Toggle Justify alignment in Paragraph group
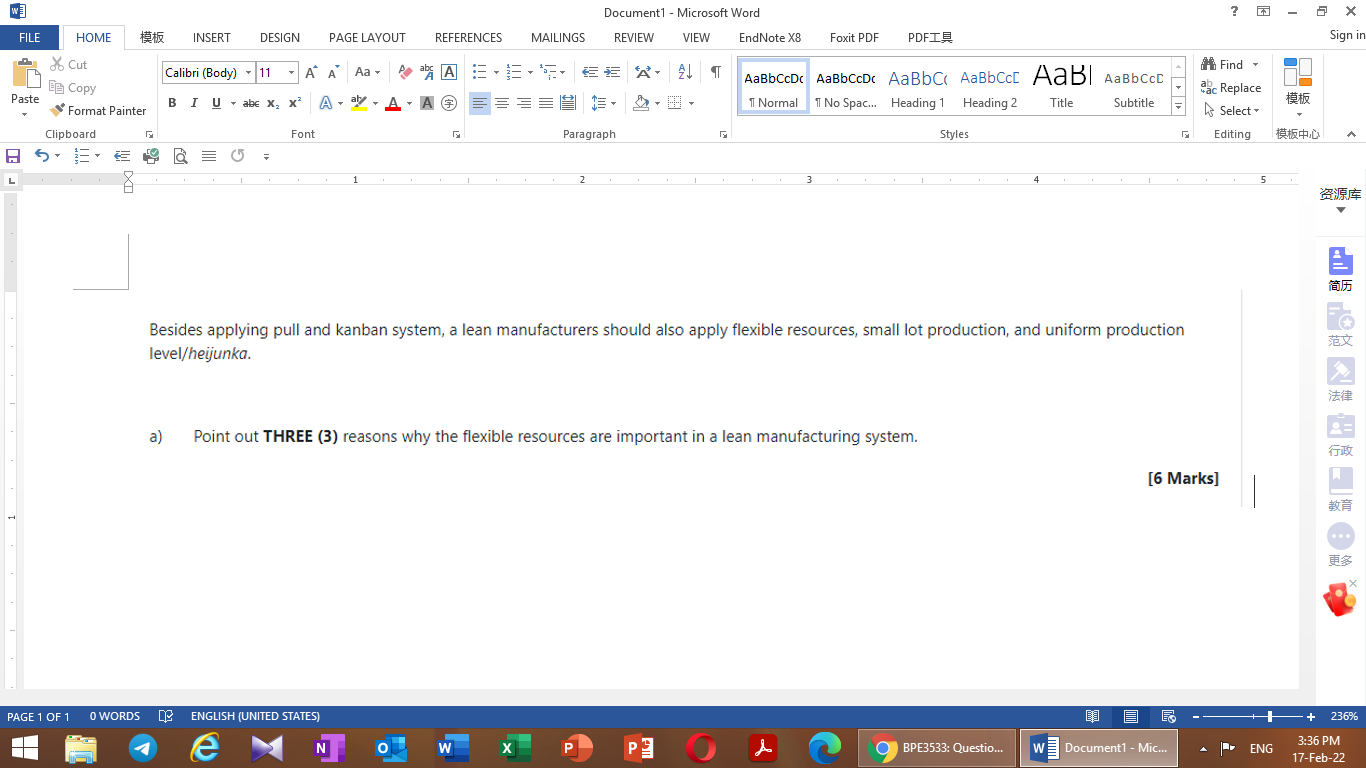This screenshot has height=768, width=1366. [545, 103]
